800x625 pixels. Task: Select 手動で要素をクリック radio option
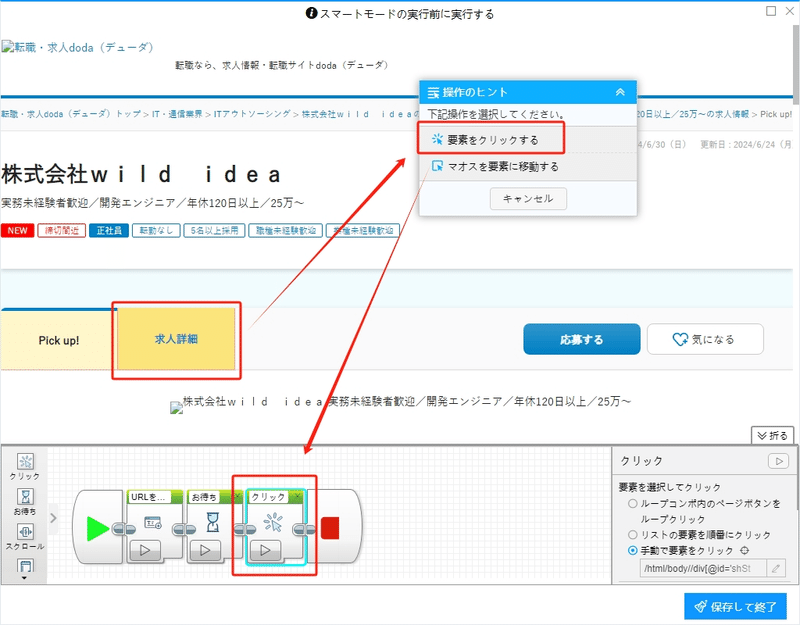pos(633,551)
